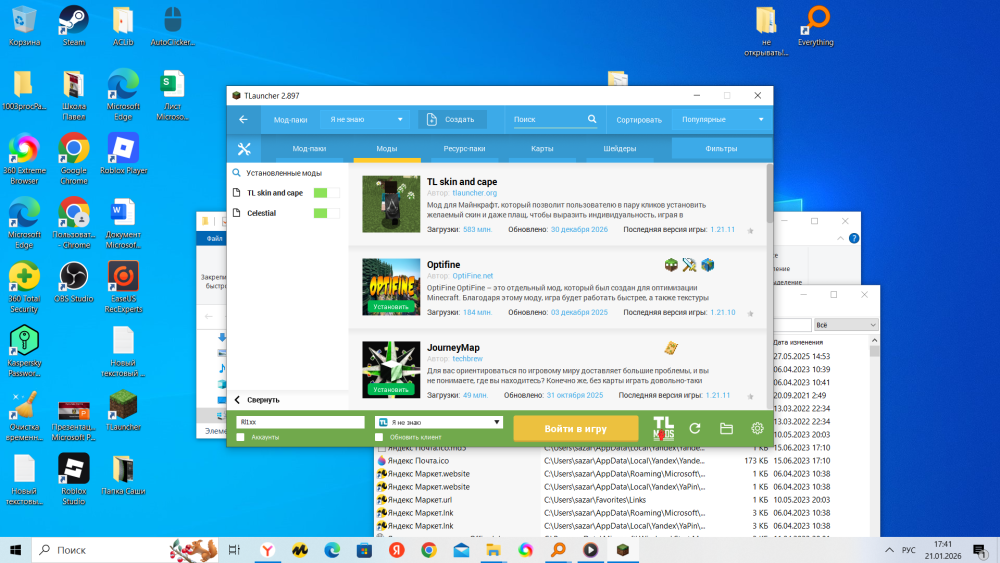
Task: Switch to the Мод-паки tab
Action: pyautogui.click(x=309, y=149)
